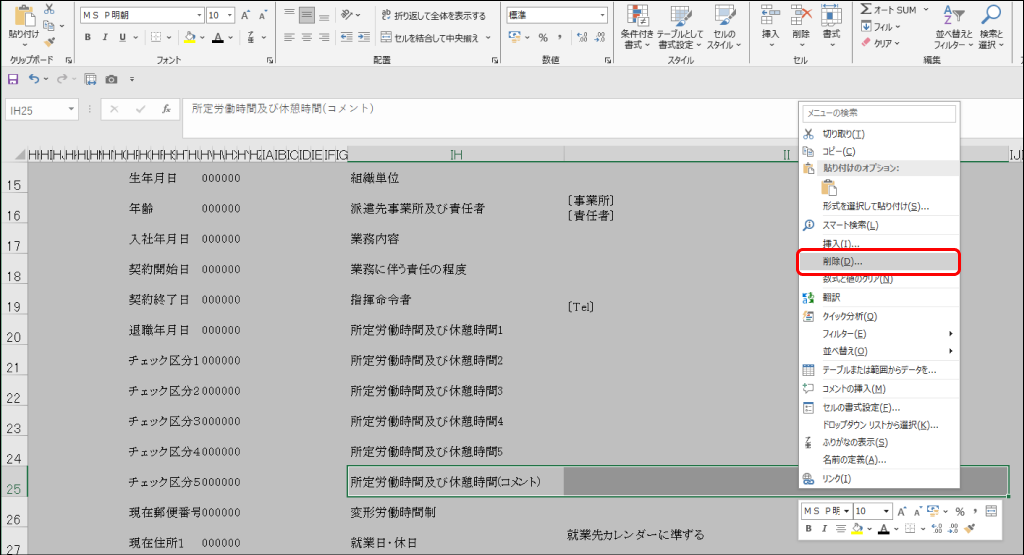1024x555 pixels.
Task: Select column header IH
Action: click(456, 155)
